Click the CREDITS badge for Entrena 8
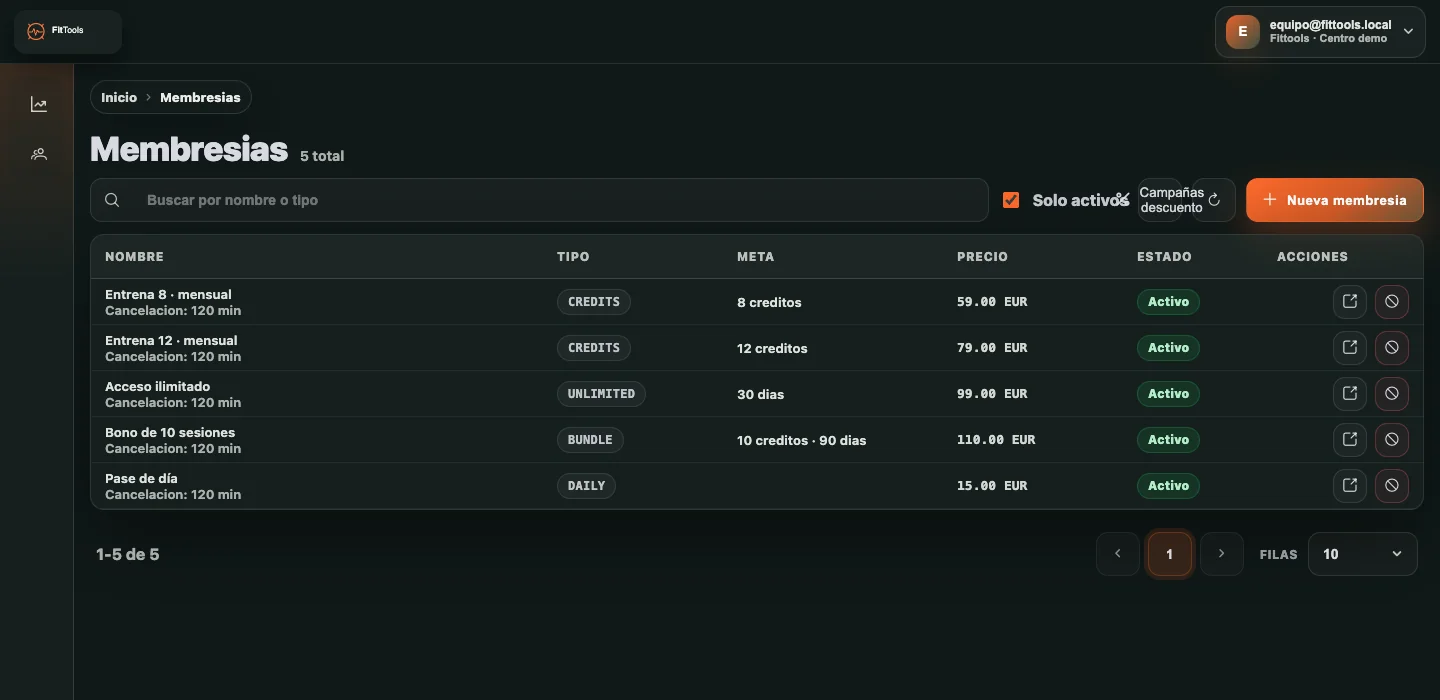 pos(594,302)
